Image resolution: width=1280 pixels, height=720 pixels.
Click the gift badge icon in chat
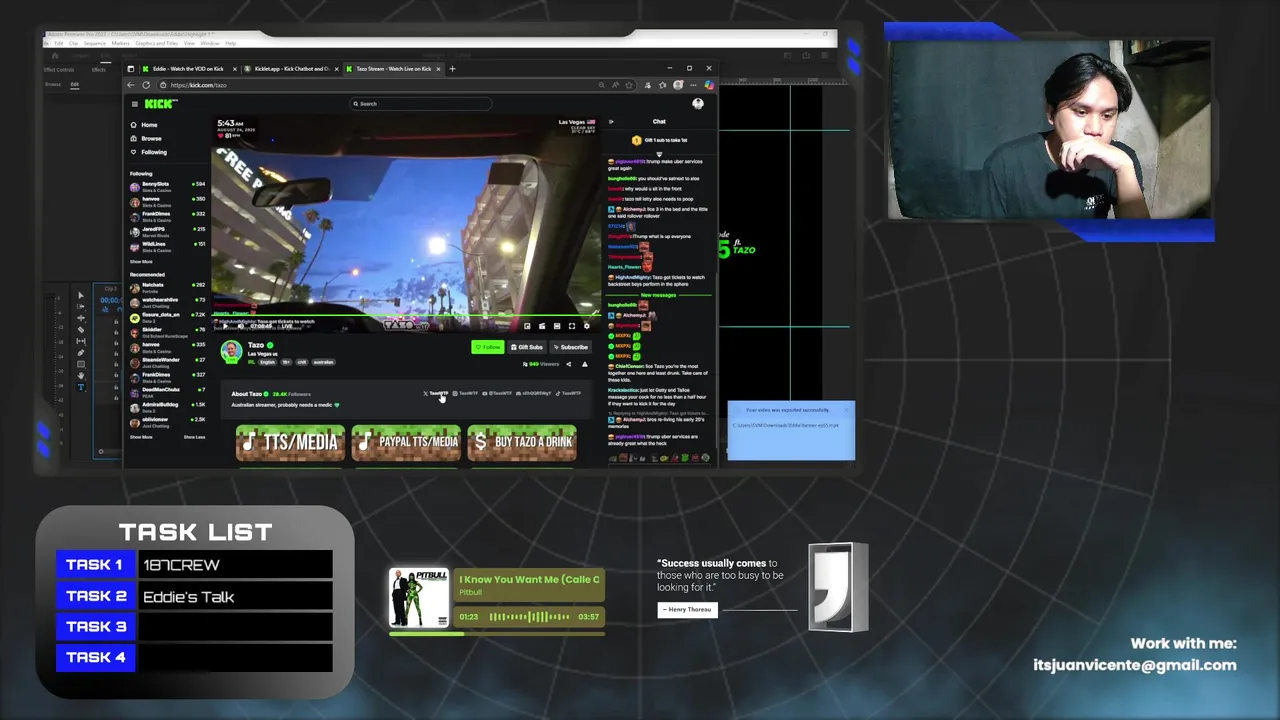pos(636,140)
